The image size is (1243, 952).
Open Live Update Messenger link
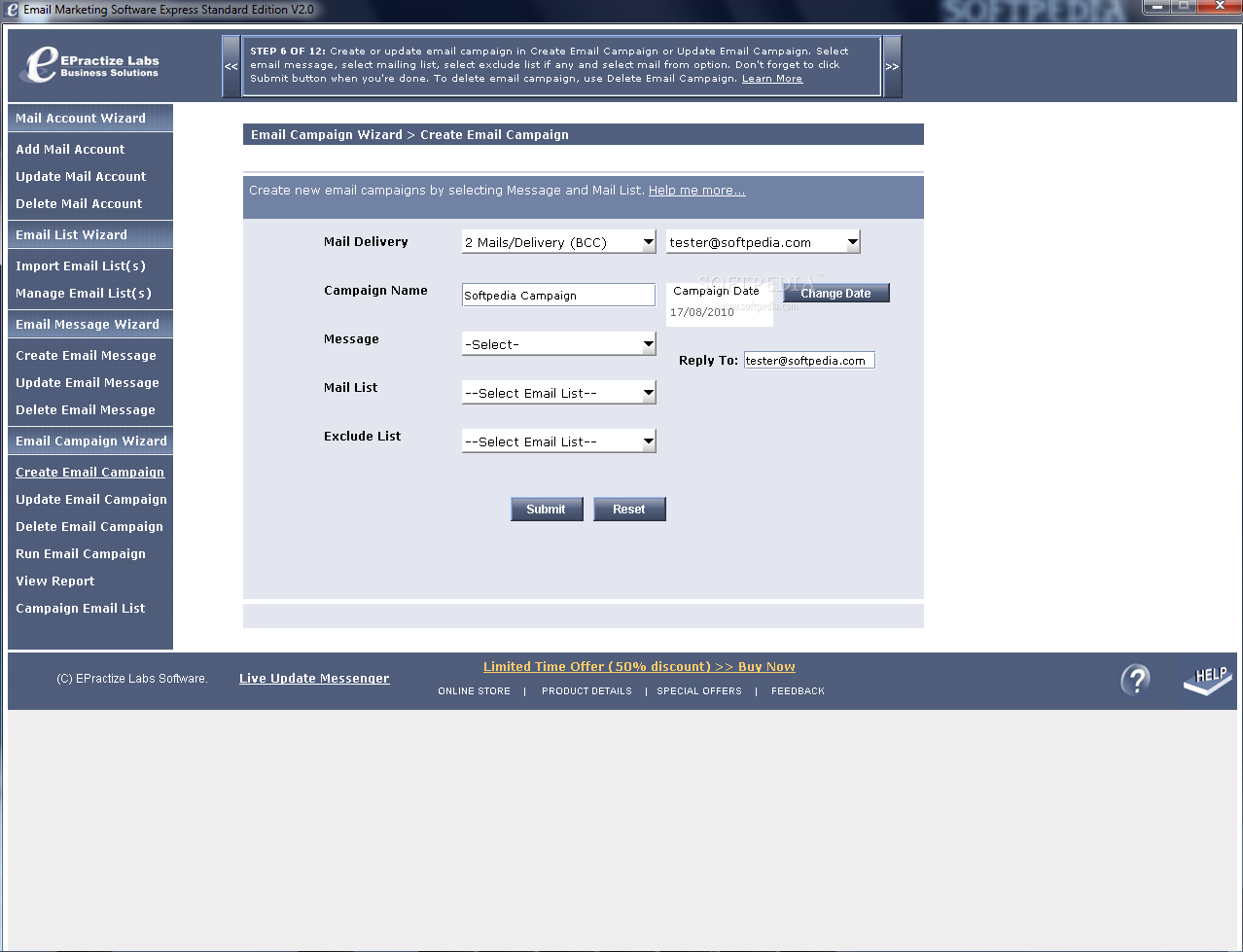(x=314, y=679)
